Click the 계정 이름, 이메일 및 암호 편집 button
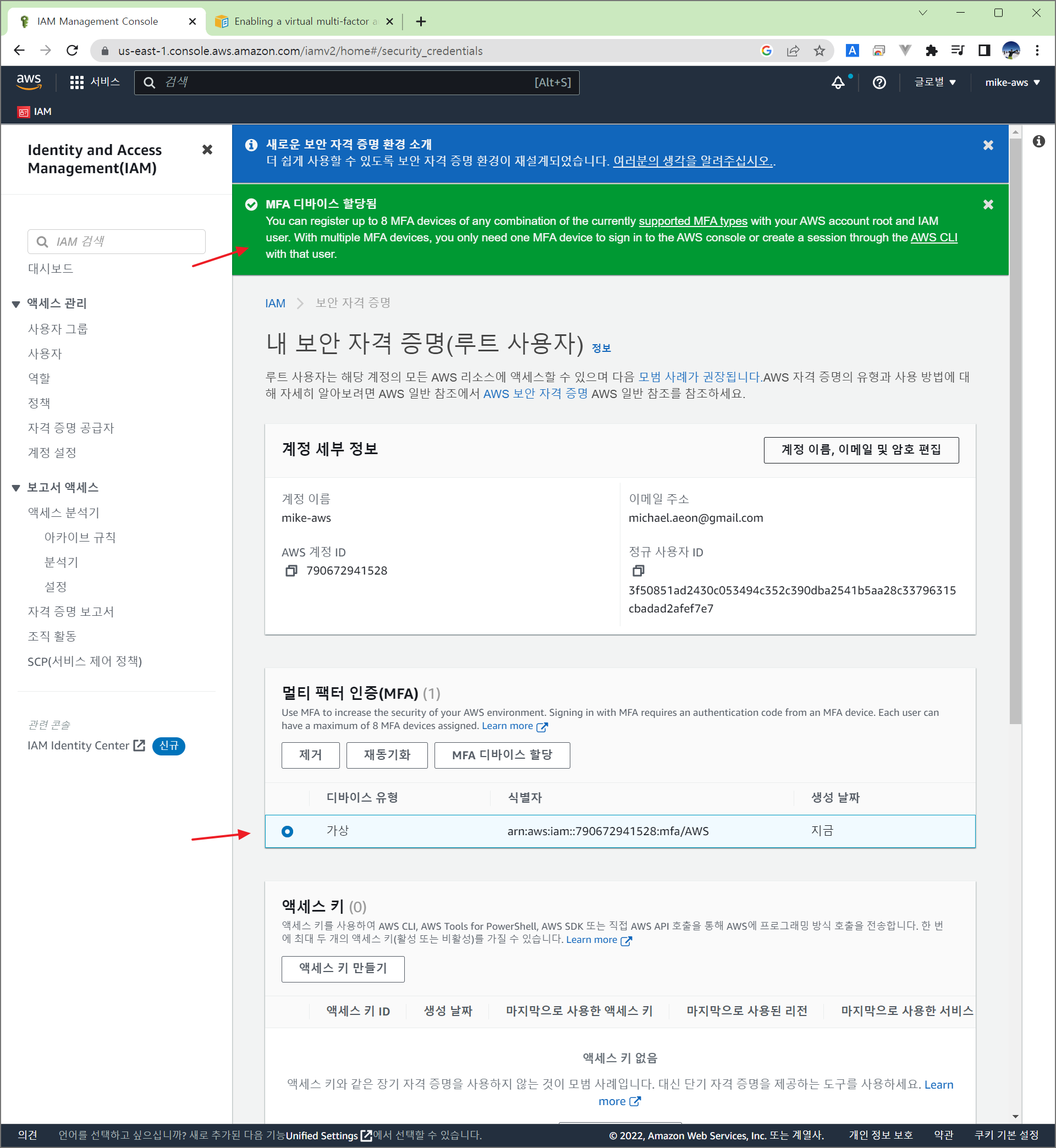The width and height of the screenshot is (1056, 1148). [861, 450]
